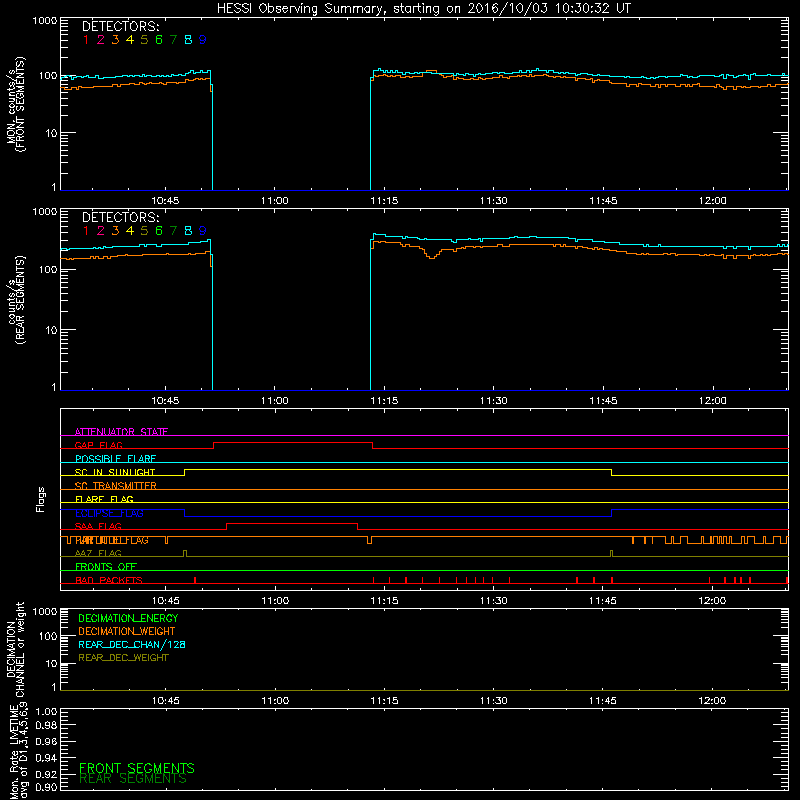Click the DETECTORS: heading in the rear-segments panel
Screen dimensions: 800x800
tap(121, 217)
